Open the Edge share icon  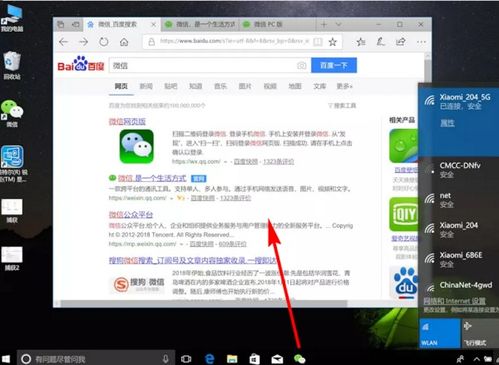[401, 42]
